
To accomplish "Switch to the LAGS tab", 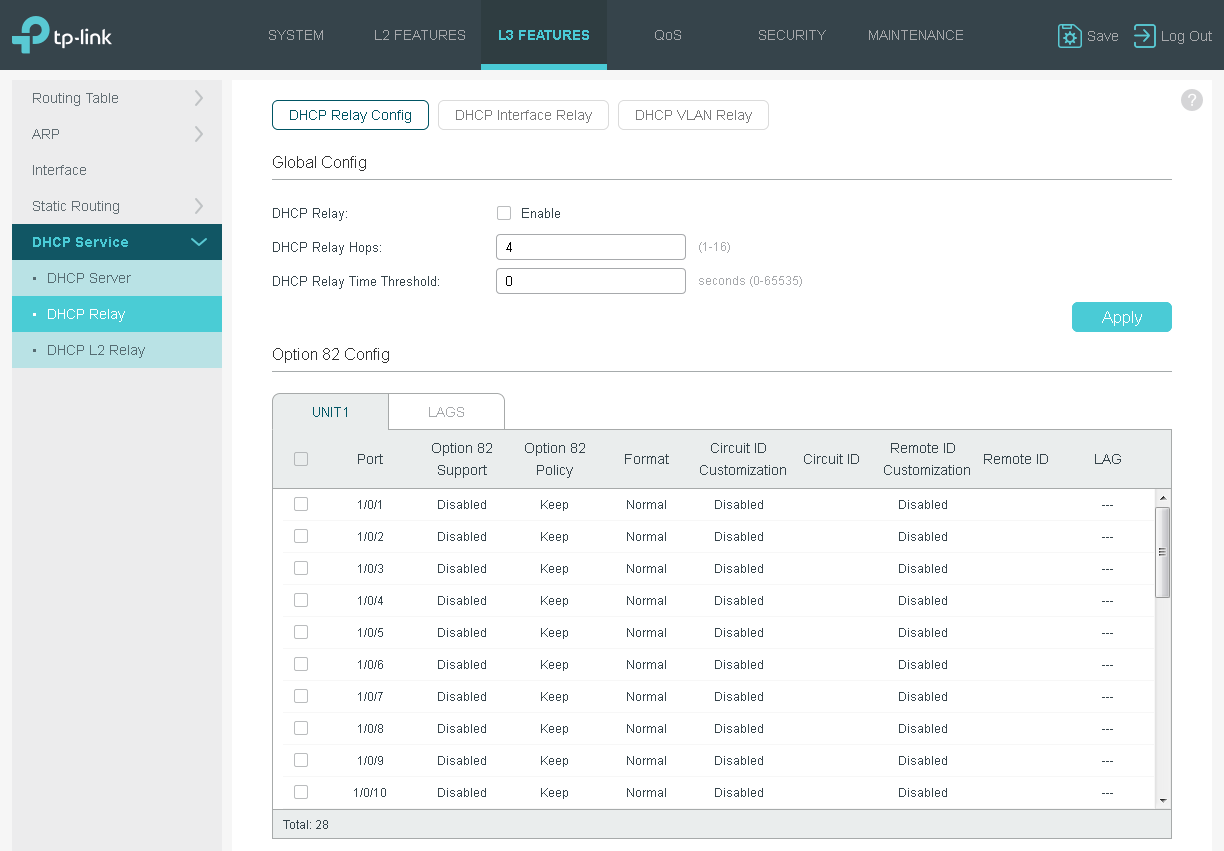I will pyautogui.click(x=446, y=412).
